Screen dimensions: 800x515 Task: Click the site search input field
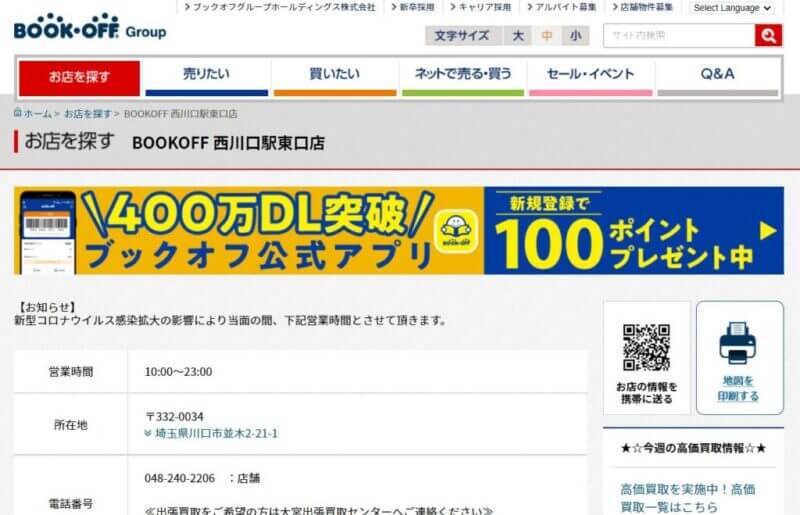[679, 35]
